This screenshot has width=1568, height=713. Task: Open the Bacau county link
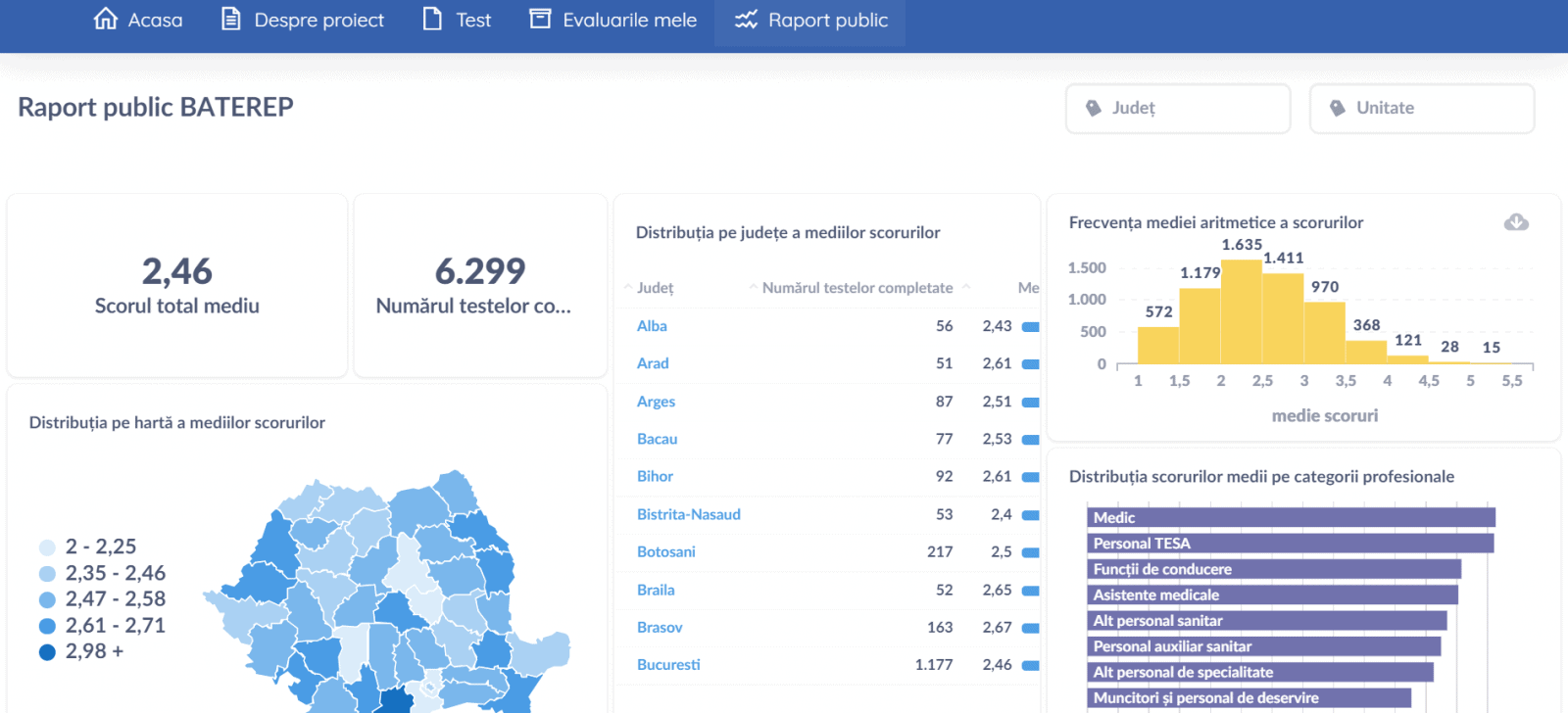[657, 439]
